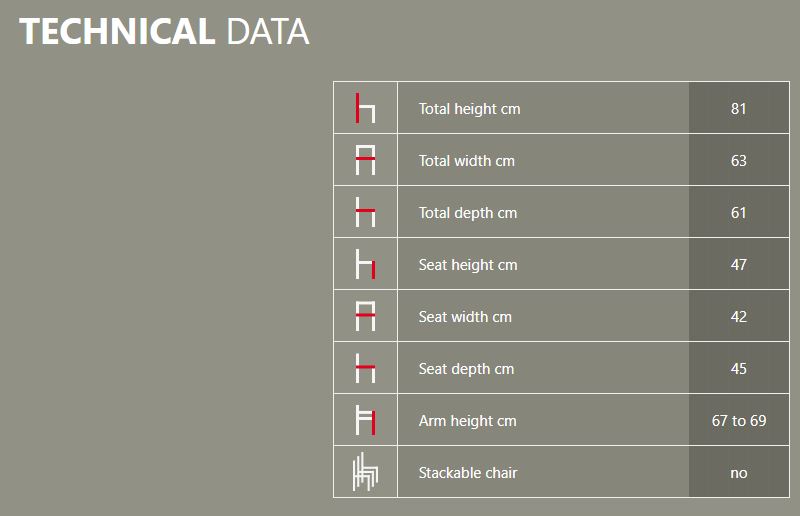Click the TECHNICAL DATA heading
Screen dimensions: 800x516
(165, 32)
